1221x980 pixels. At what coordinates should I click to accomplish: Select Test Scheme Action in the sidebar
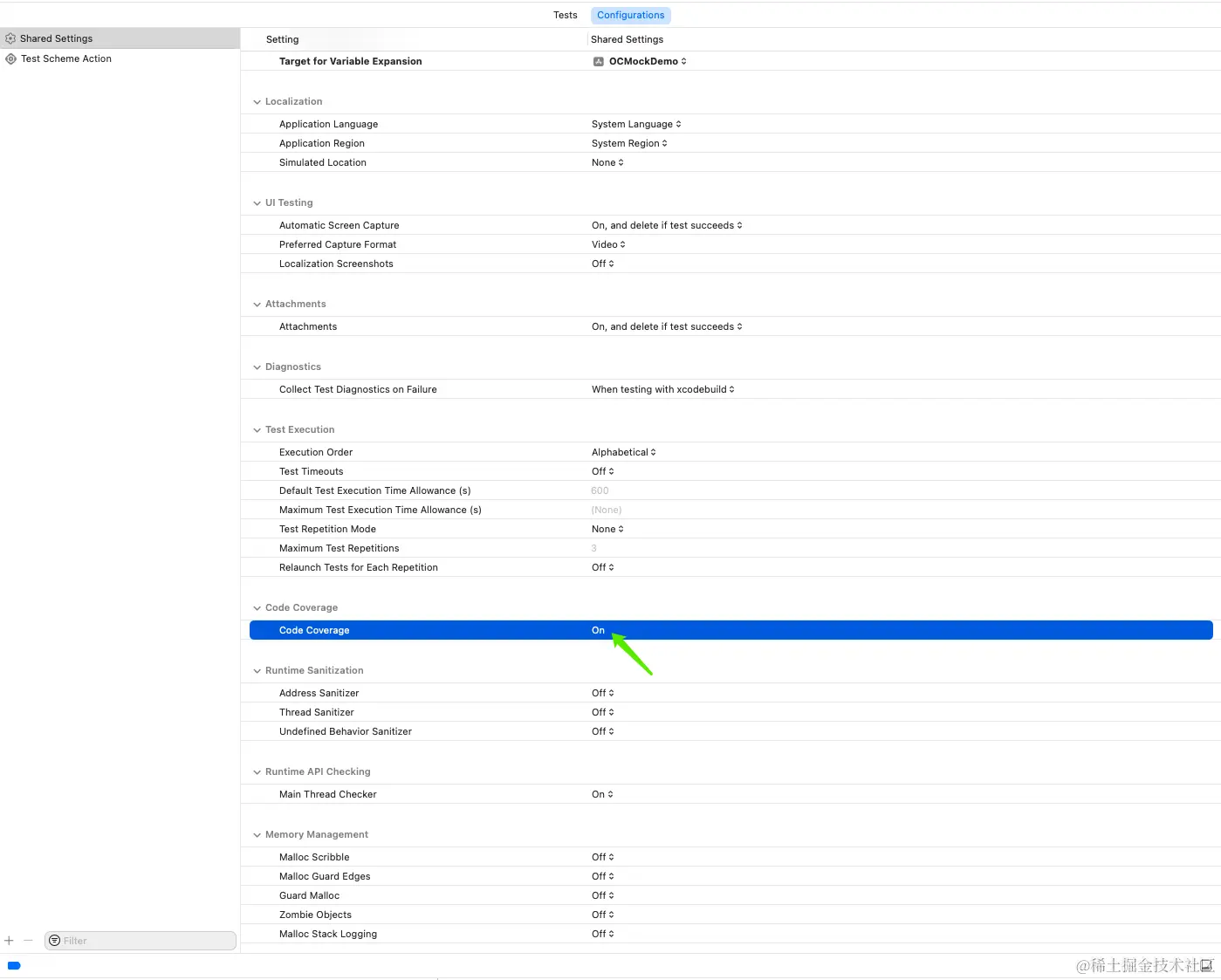[120, 58]
